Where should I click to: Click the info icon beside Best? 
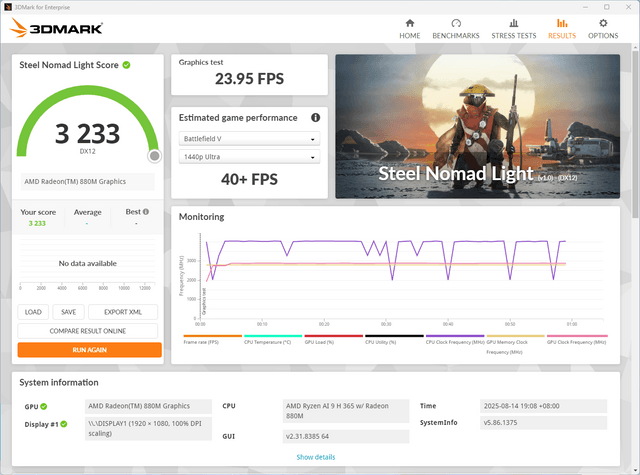click(x=146, y=211)
